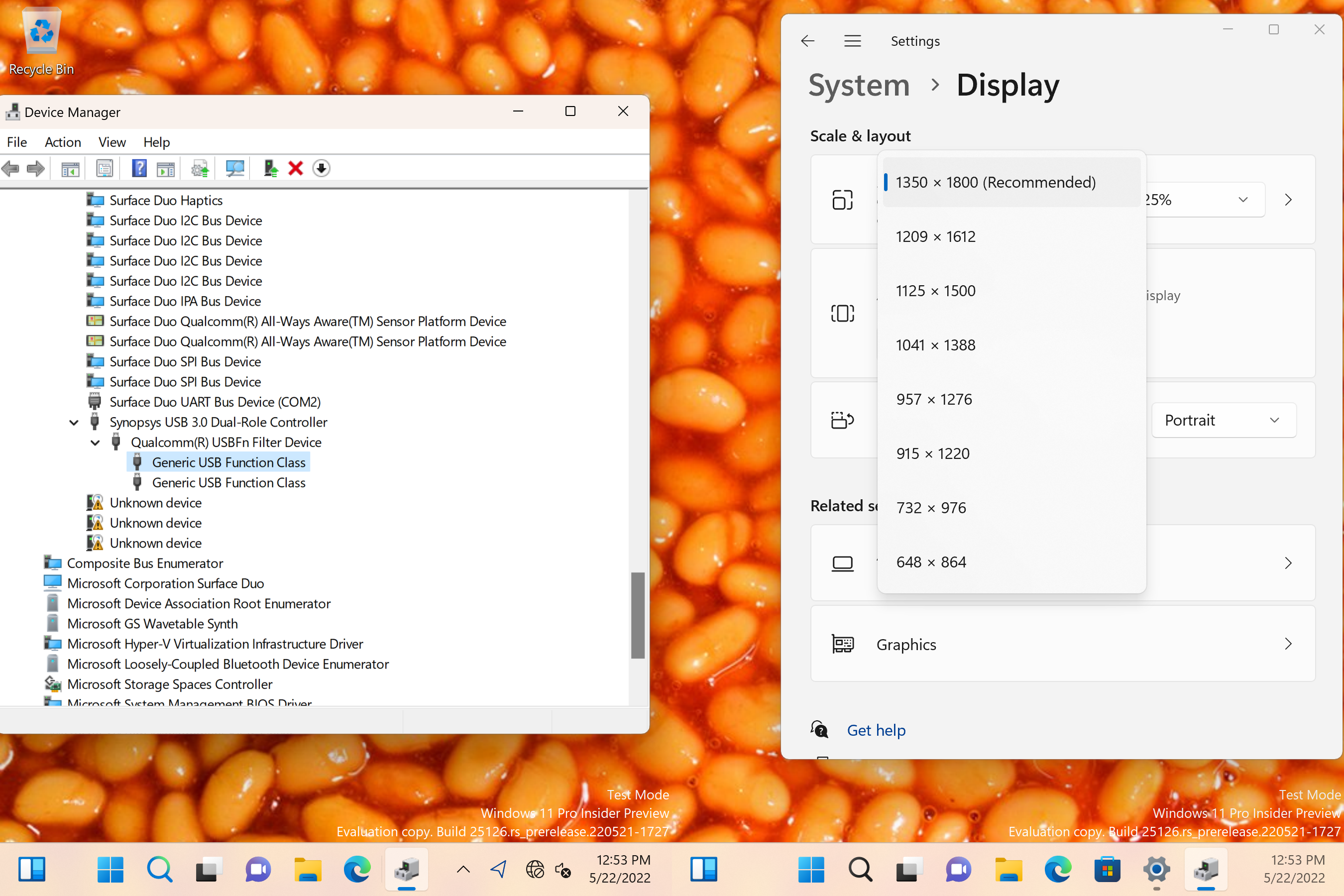Click Update device driver toolbar icon

pos(200,168)
